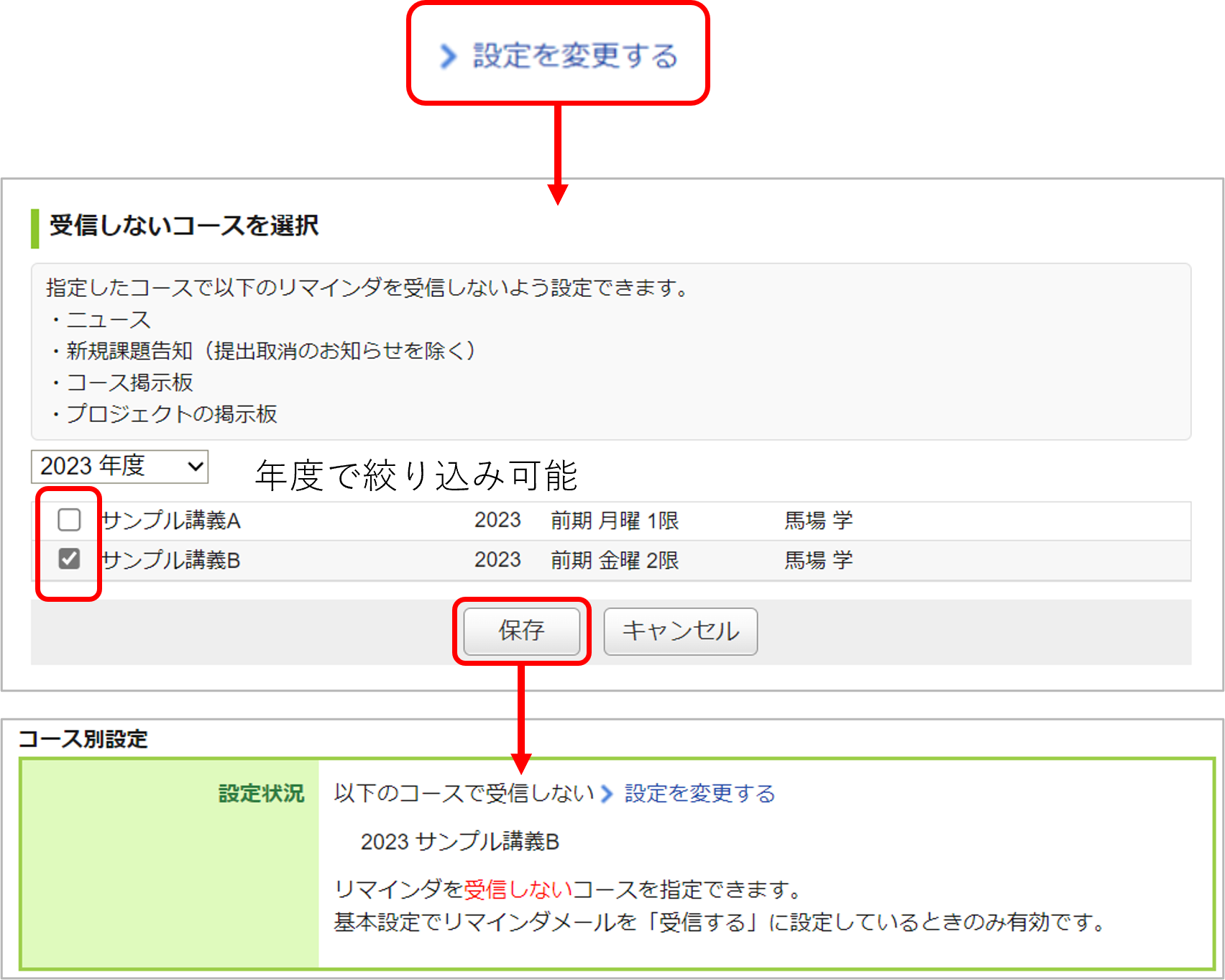1225x980 pixels.
Task: Click the blue chevron icon in the 設定状況 row
Action: click(607, 794)
